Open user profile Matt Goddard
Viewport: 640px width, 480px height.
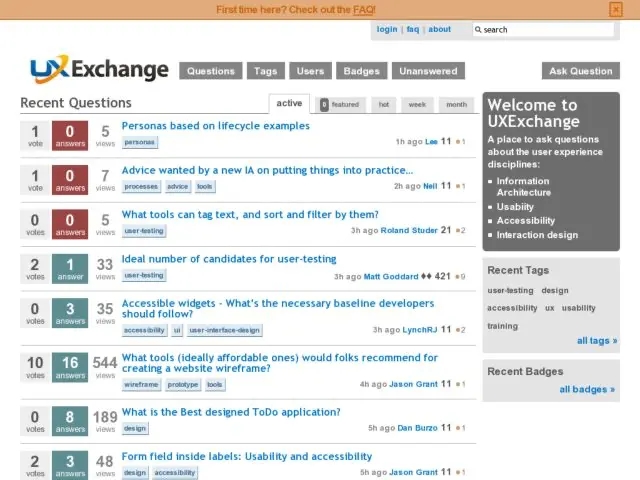coord(391,277)
